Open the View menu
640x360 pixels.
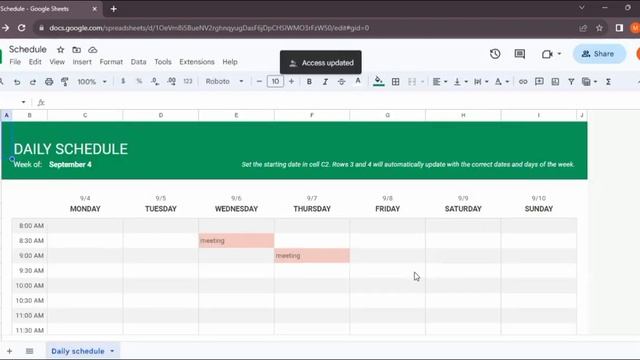tap(57, 62)
